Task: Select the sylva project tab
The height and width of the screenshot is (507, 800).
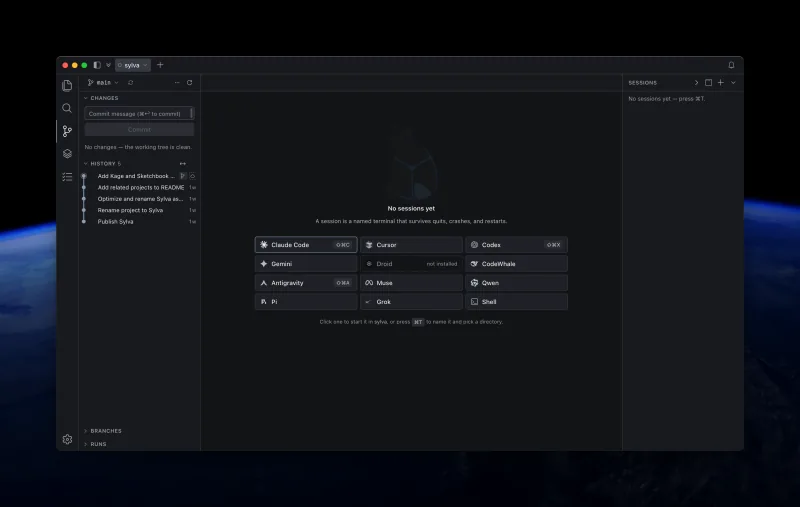Action: (x=132, y=65)
